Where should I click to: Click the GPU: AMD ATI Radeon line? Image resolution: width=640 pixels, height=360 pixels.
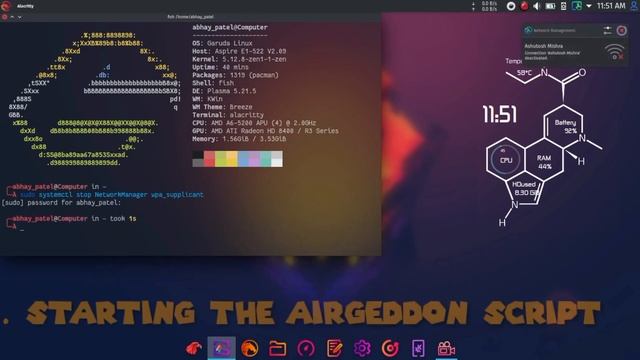(x=265, y=131)
